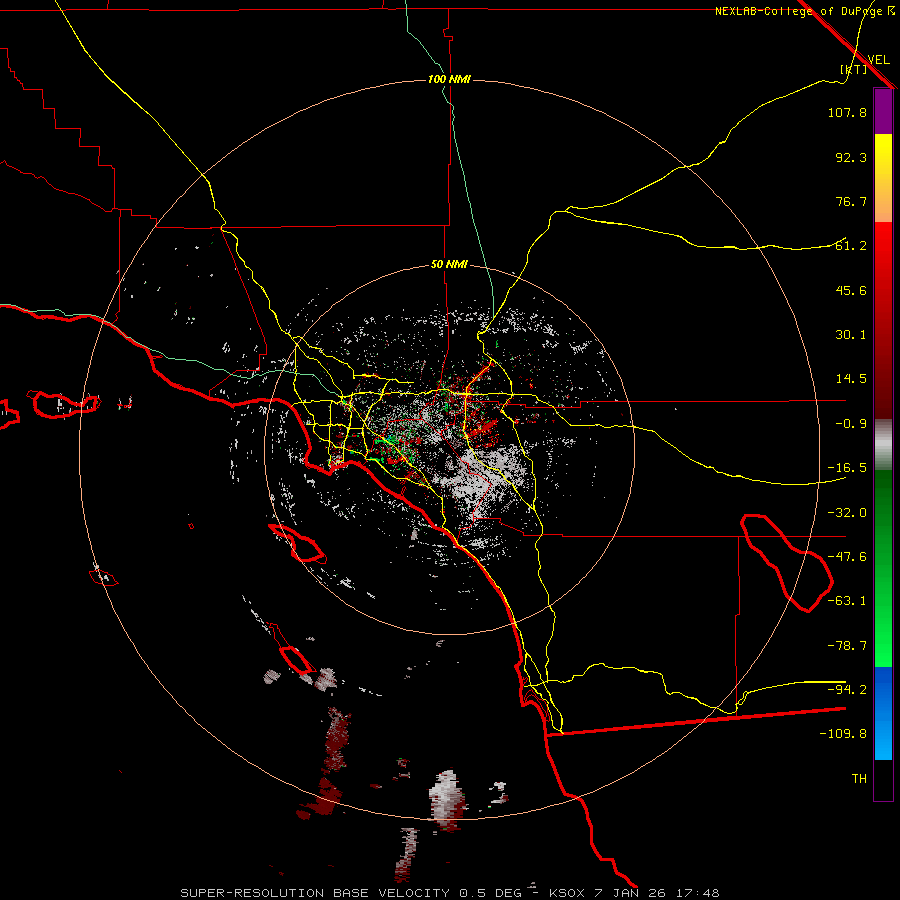Select the 14.5 scale value
900x900 pixels.
click(851, 379)
